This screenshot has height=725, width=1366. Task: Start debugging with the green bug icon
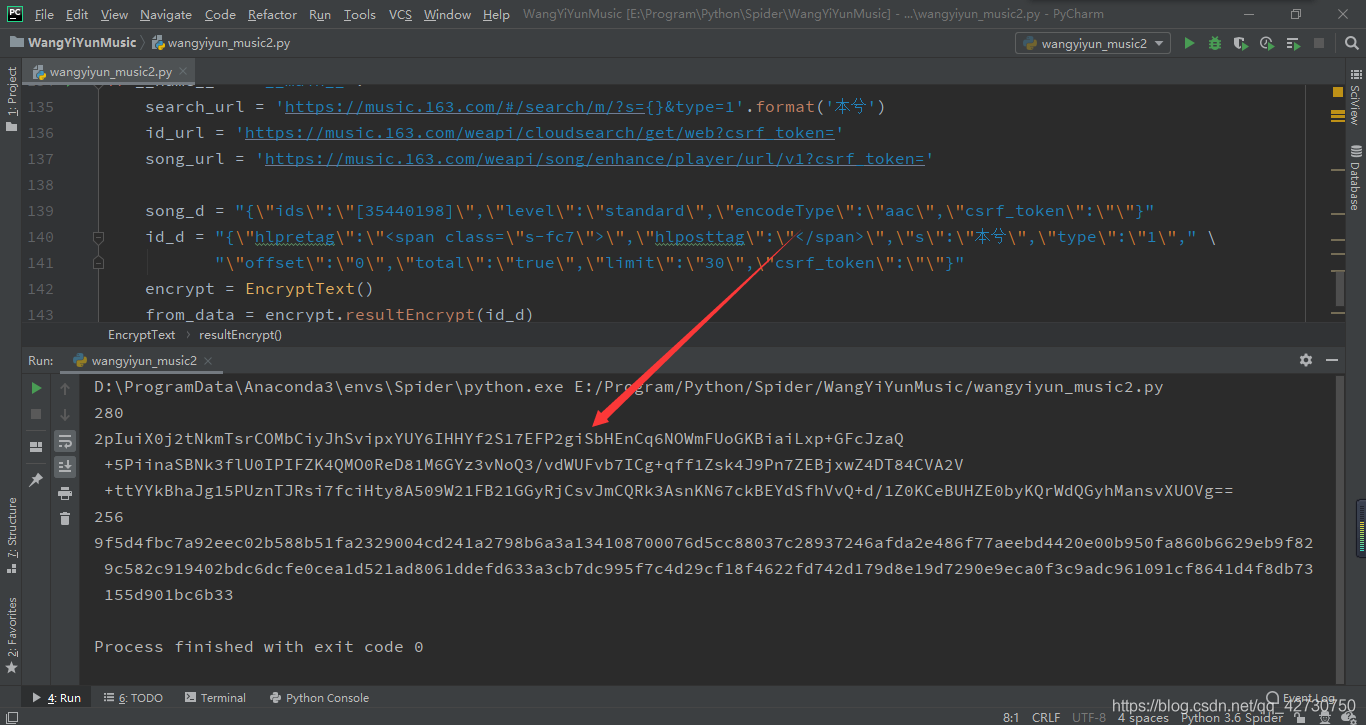(1215, 43)
